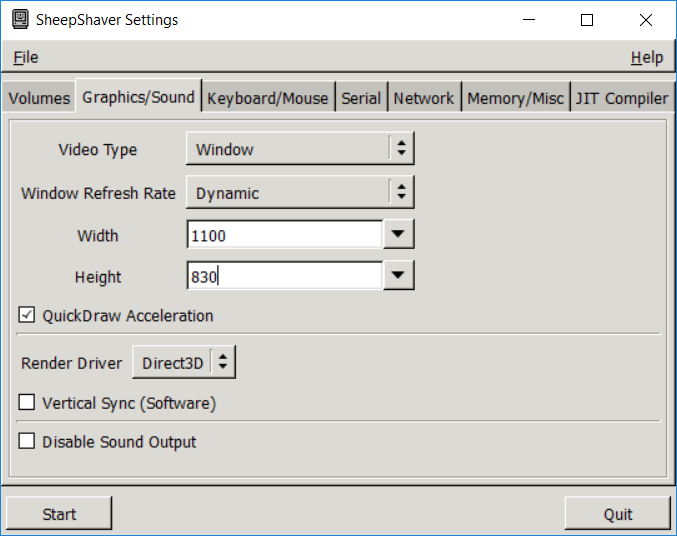Go to the Memory/Misc tab

515,98
